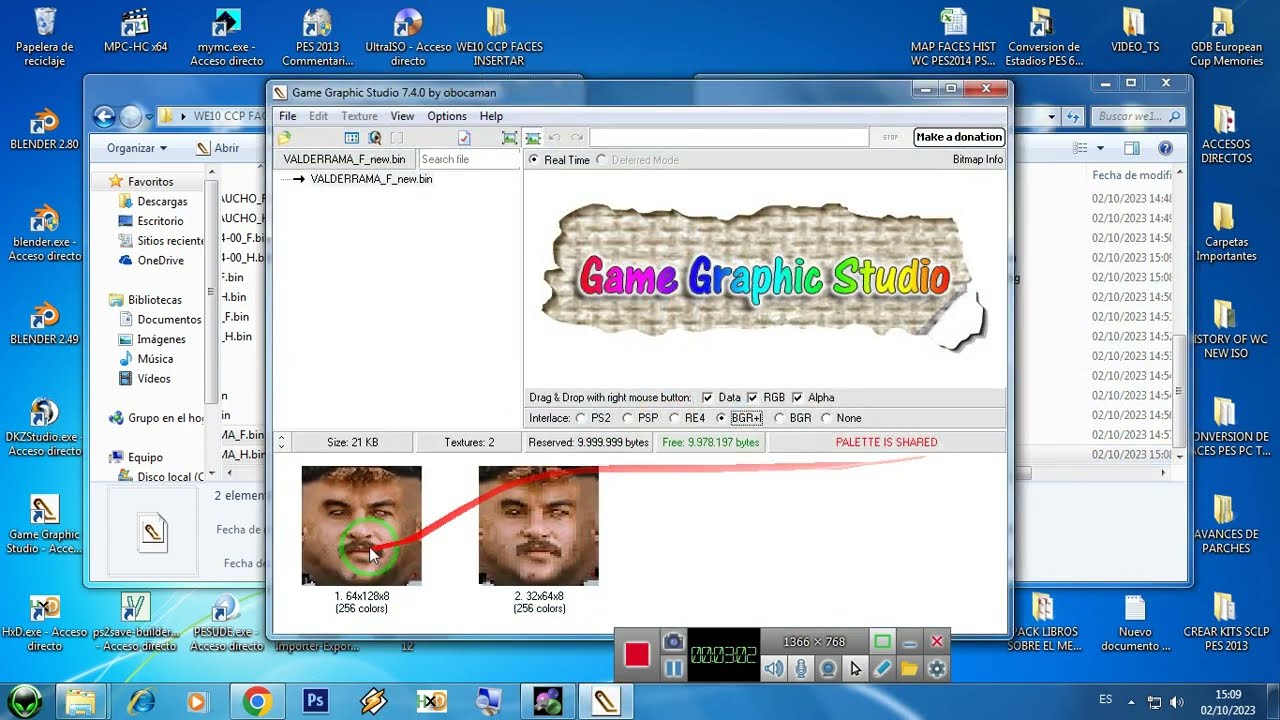Take a screenshot with the recorder camera icon
1280x720 pixels.
click(x=674, y=641)
